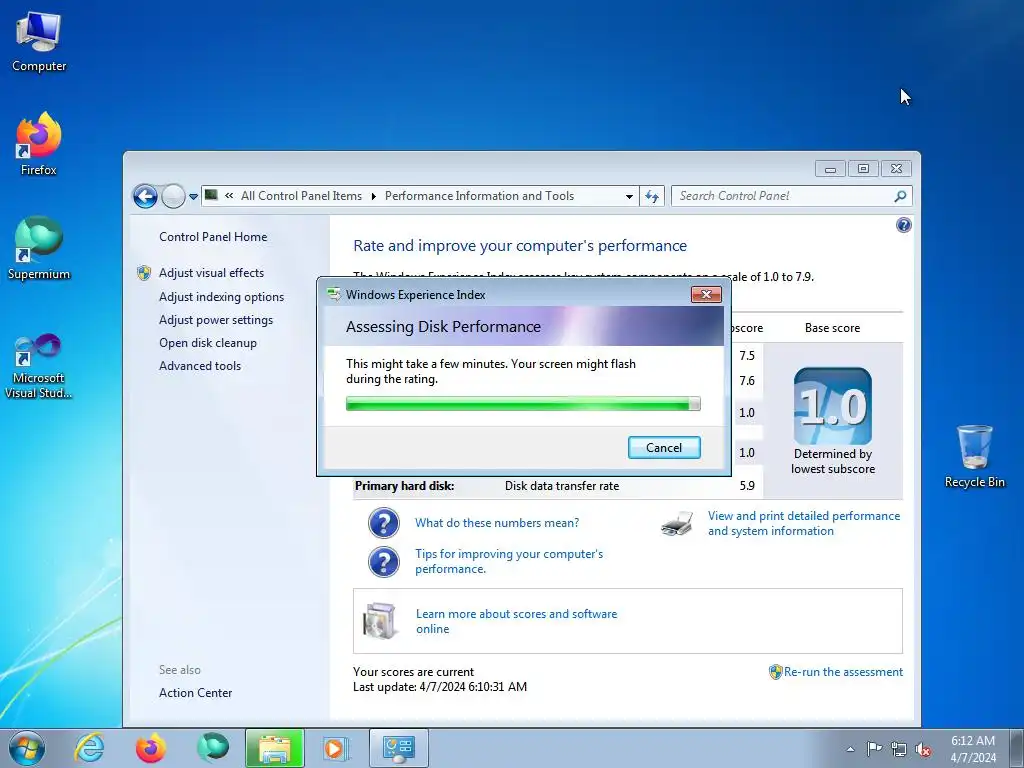View and print detailed performance information
The height and width of the screenshot is (768, 1024).
pyautogui.click(x=804, y=523)
